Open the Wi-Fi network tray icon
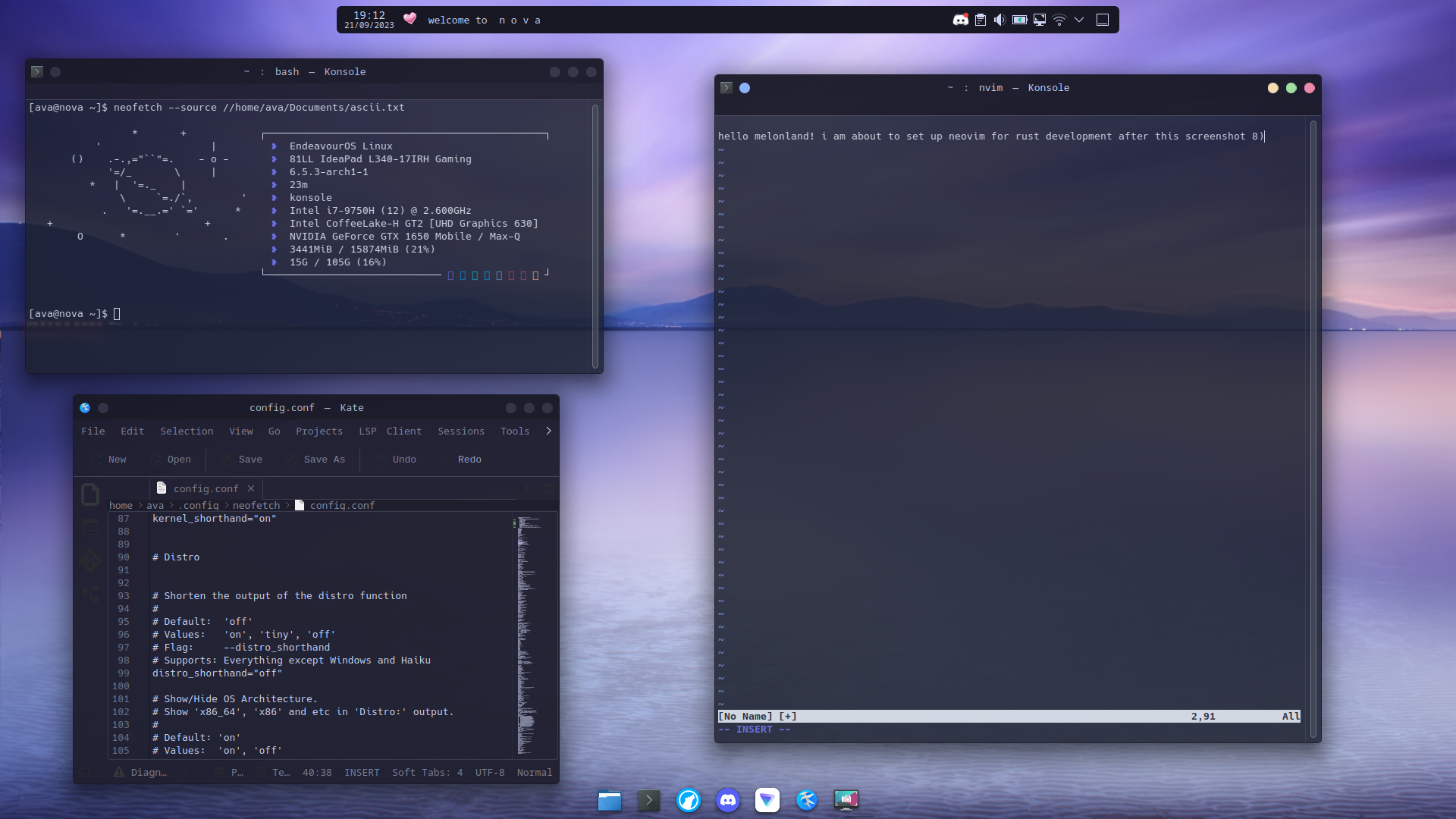The width and height of the screenshot is (1456, 819). [x=1059, y=20]
